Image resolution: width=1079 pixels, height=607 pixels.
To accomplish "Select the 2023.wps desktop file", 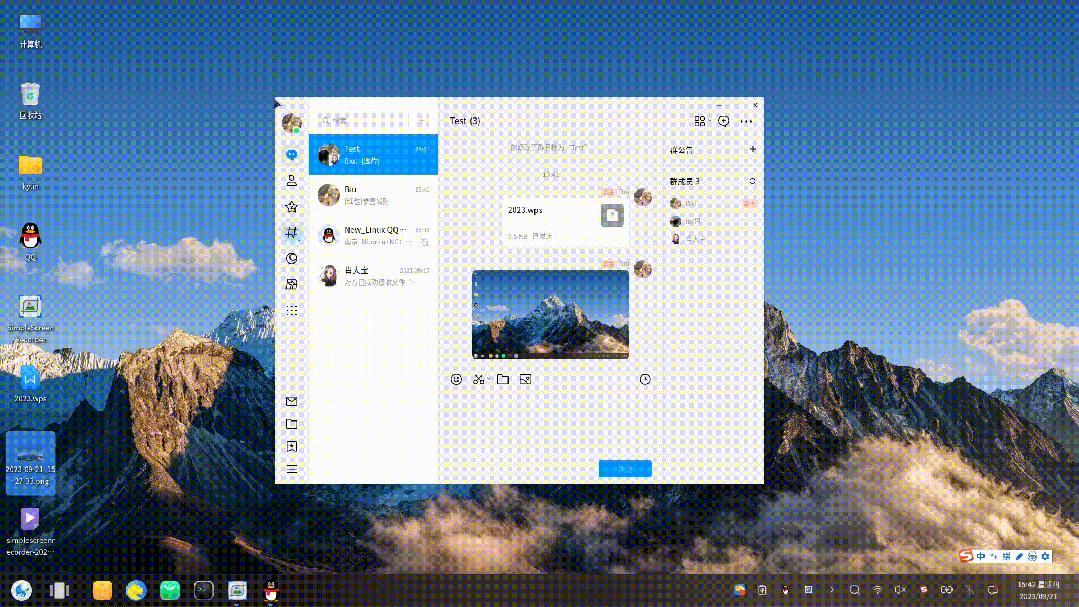I will [x=30, y=384].
